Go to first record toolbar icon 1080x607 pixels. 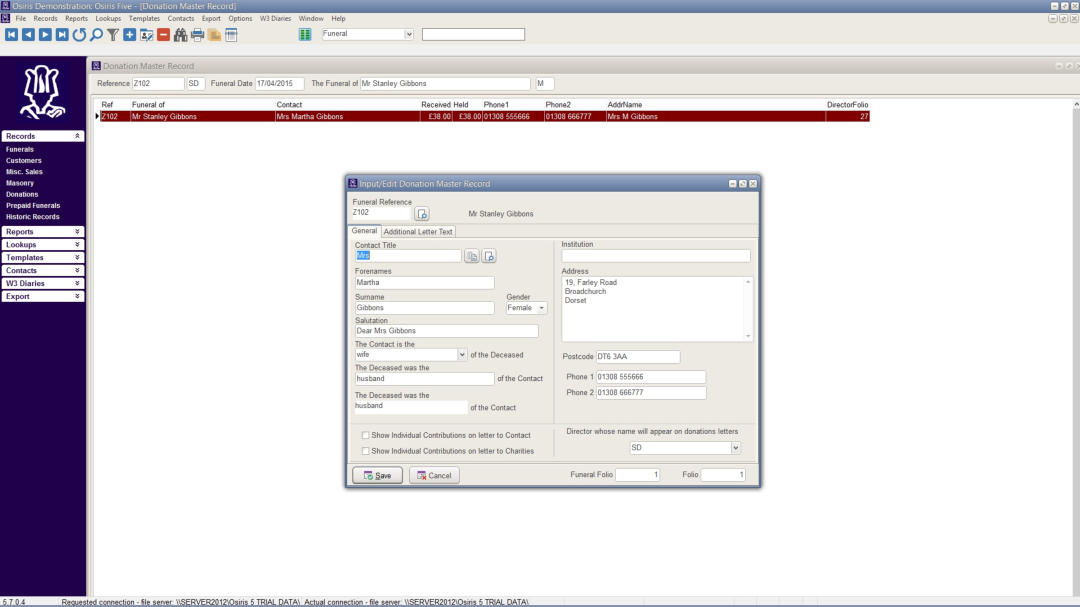[11, 35]
